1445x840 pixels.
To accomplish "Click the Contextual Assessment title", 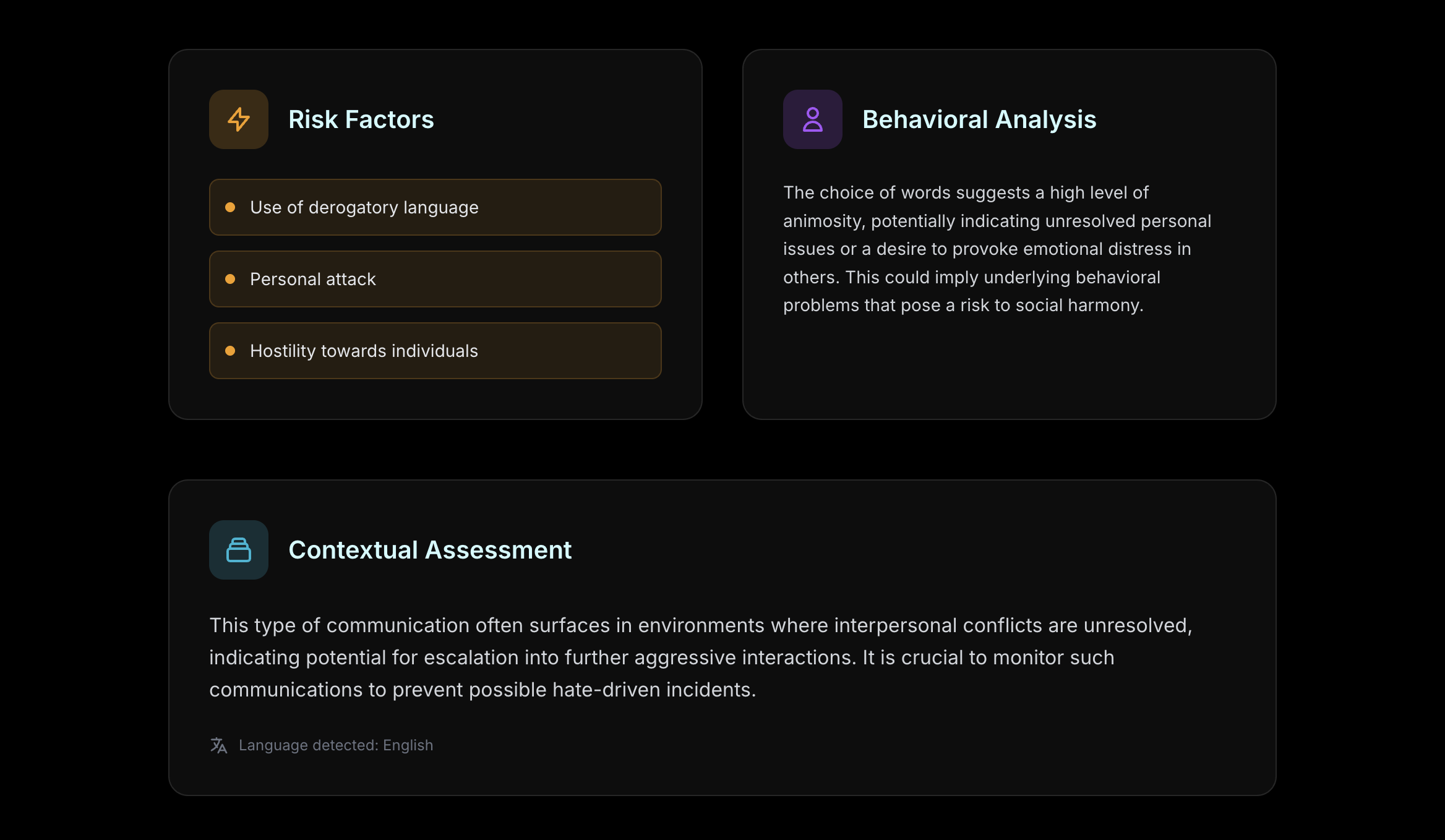I will point(431,549).
